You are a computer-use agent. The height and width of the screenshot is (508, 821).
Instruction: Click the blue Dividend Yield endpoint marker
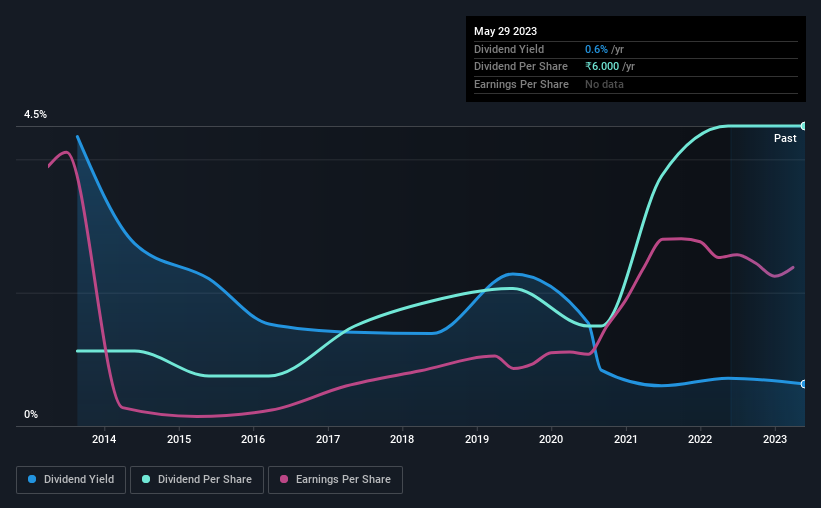tap(803, 384)
